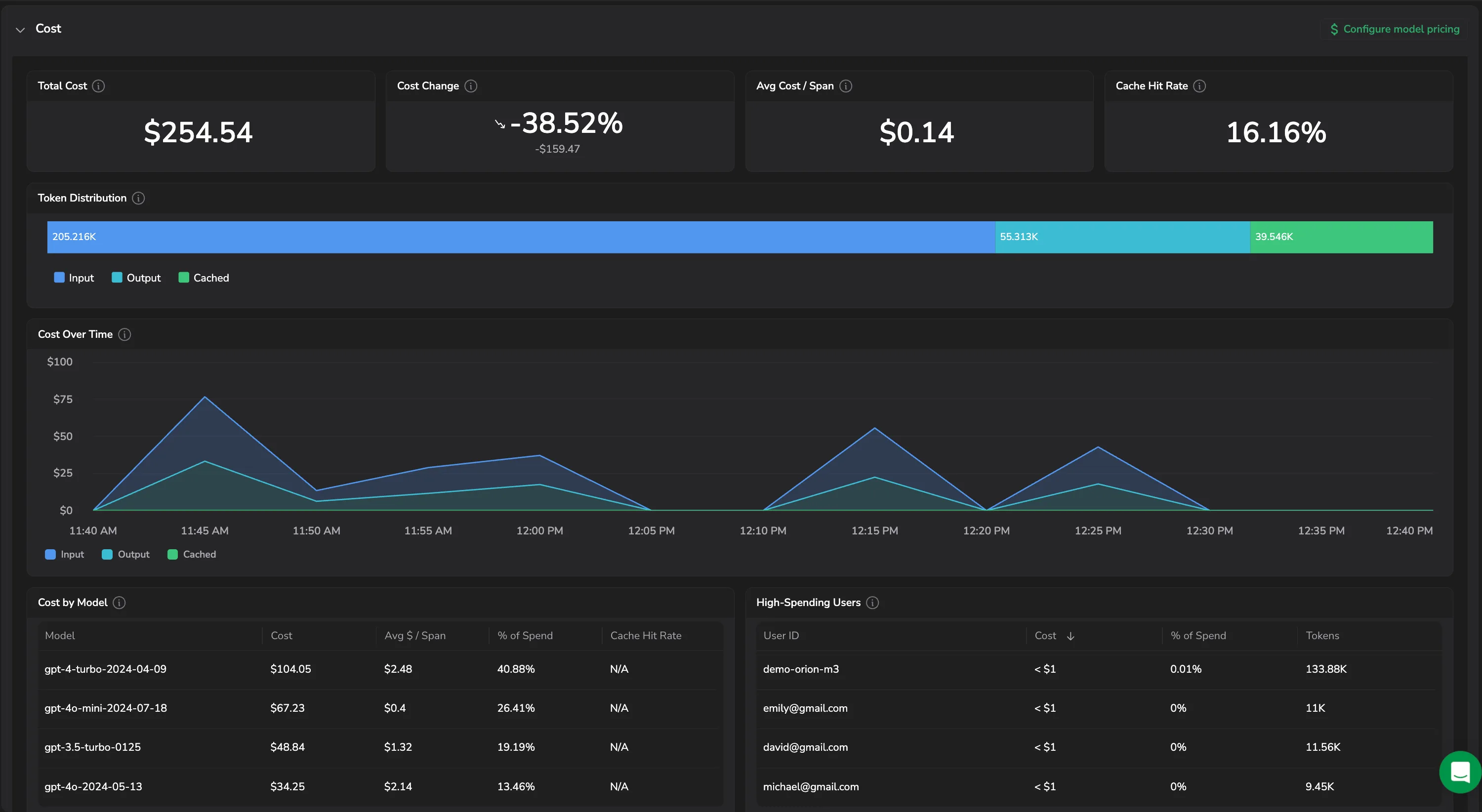Select the gpt-4o-mini-2024-07-18 model row
Screen dimensions: 1482x812
pos(380,708)
